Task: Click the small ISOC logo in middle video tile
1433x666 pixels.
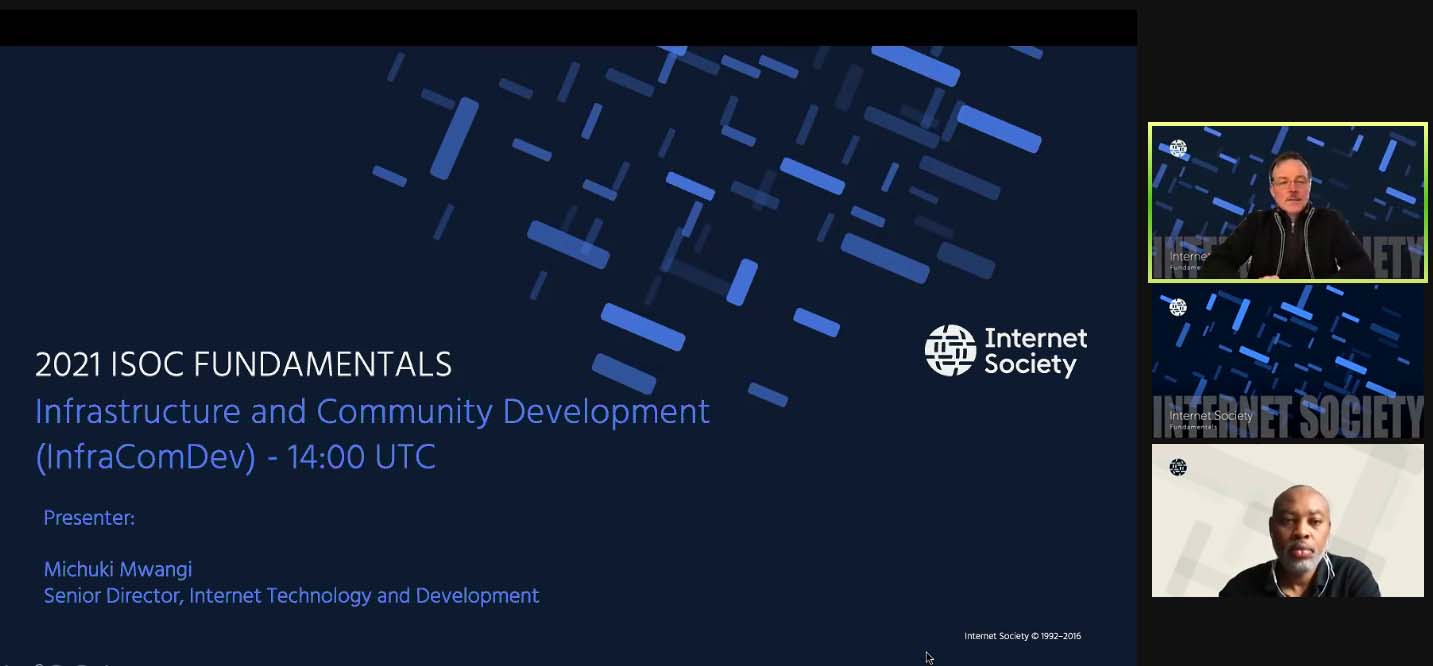Action: point(1178,307)
